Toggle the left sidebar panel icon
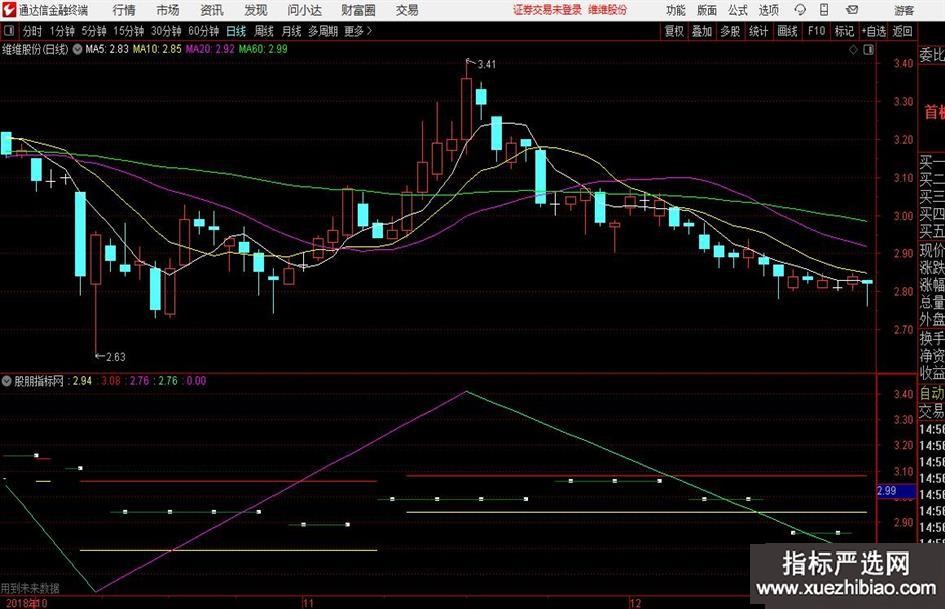The width and height of the screenshot is (945, 609). tap(9, 31)
